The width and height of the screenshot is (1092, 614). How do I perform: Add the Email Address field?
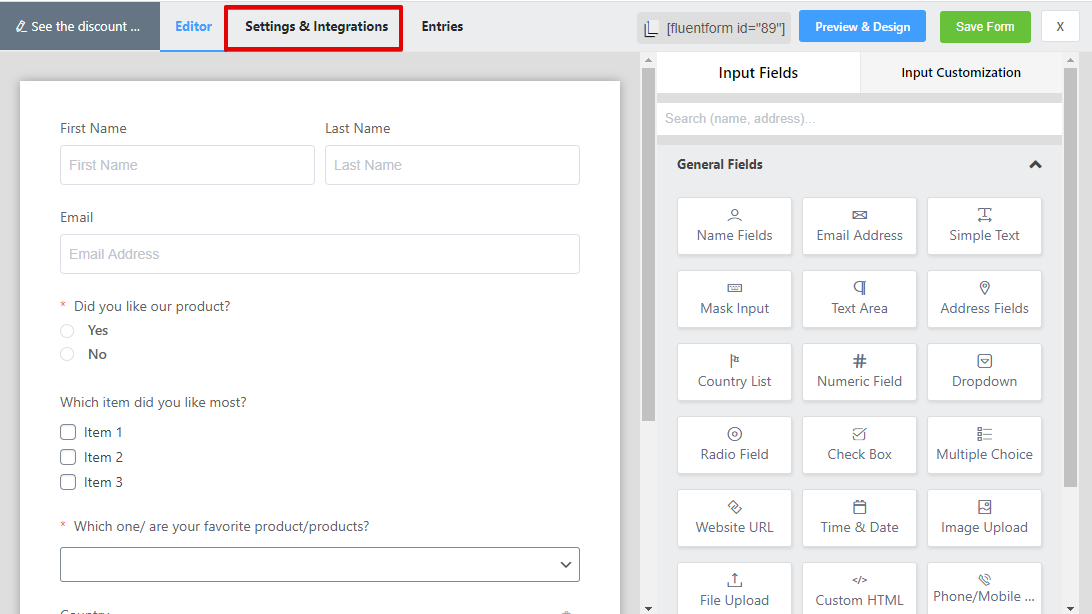coord(859,226)
